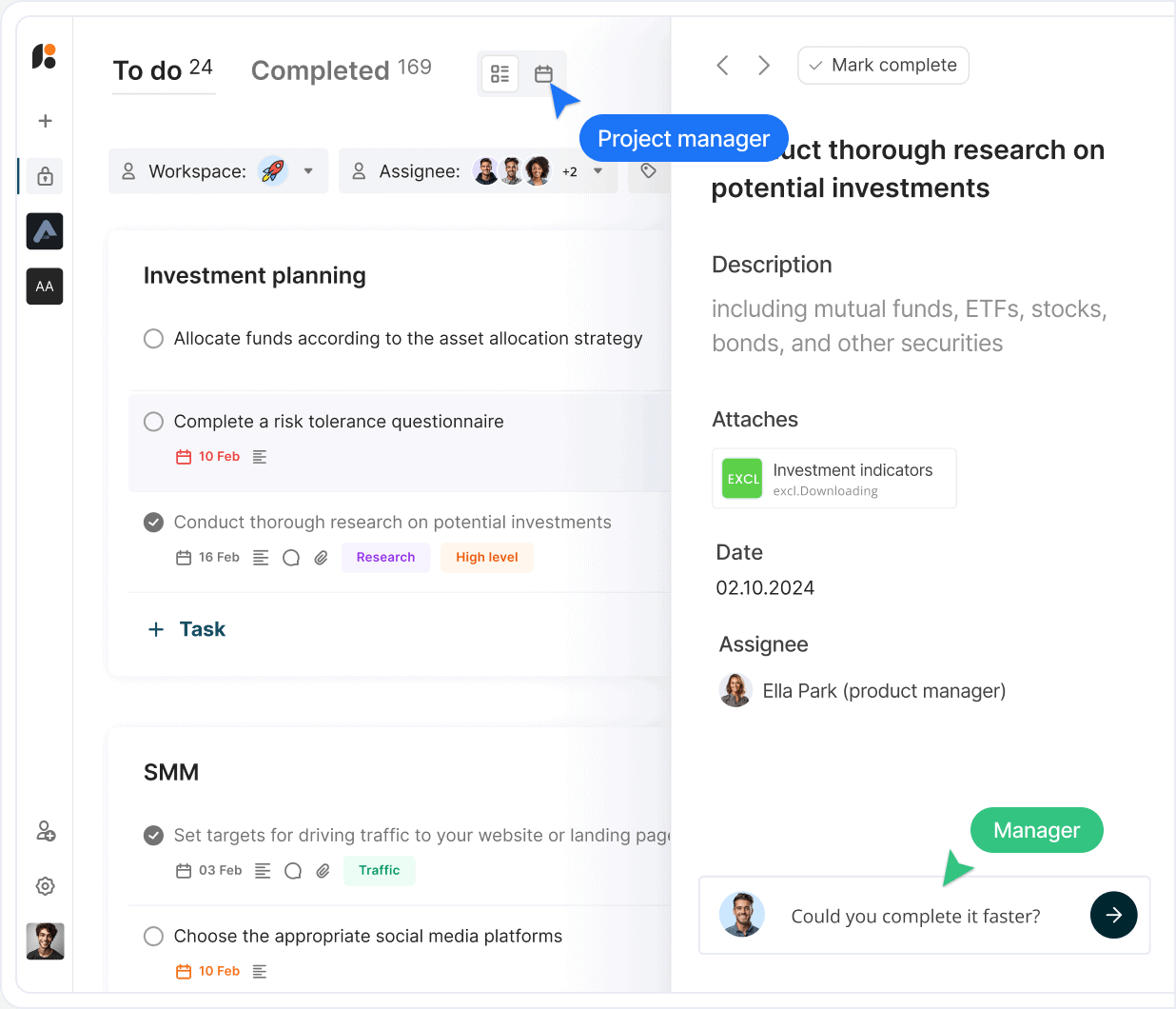The height and width of the screenshot is (1009, 1176).
Task: Go to next task with right chevron
Action: click(x=763, y=65)
